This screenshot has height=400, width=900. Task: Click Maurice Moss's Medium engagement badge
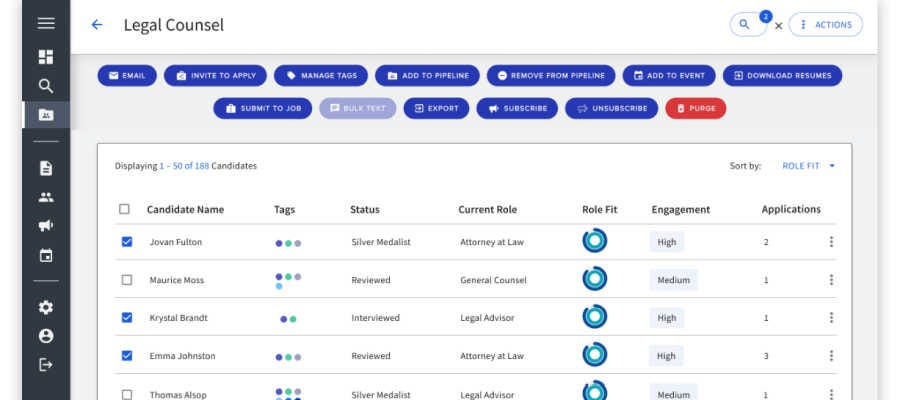[674, 280]
